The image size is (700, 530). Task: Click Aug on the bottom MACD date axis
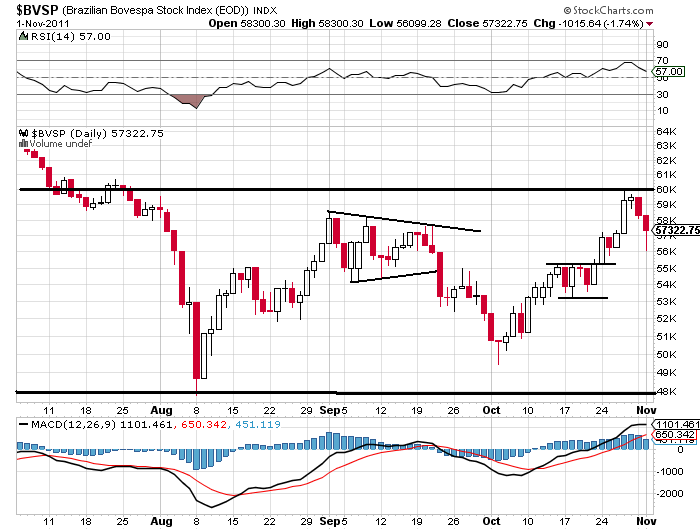(x=161, y=521)
